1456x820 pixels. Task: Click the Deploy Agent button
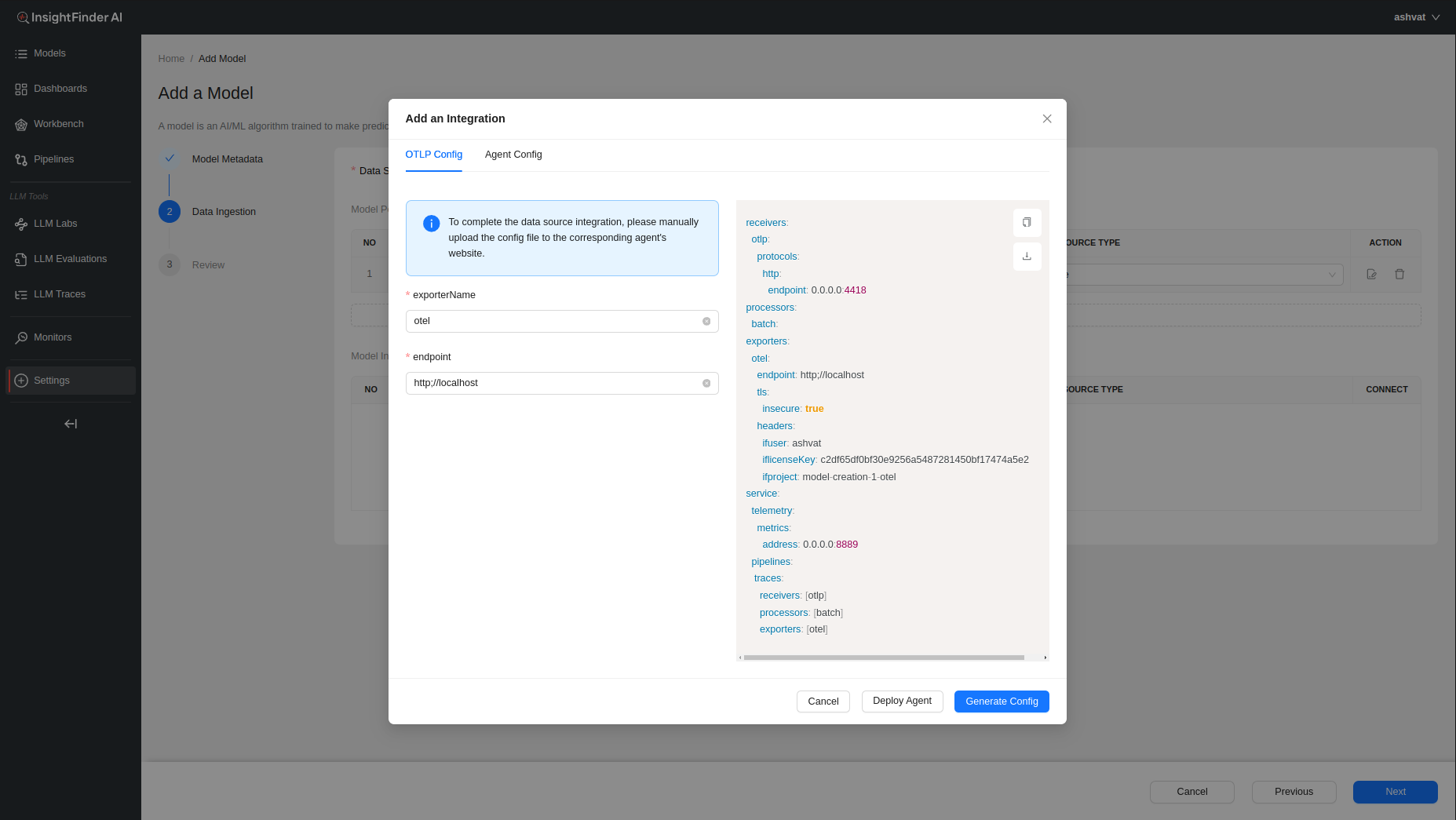(902, 702)
